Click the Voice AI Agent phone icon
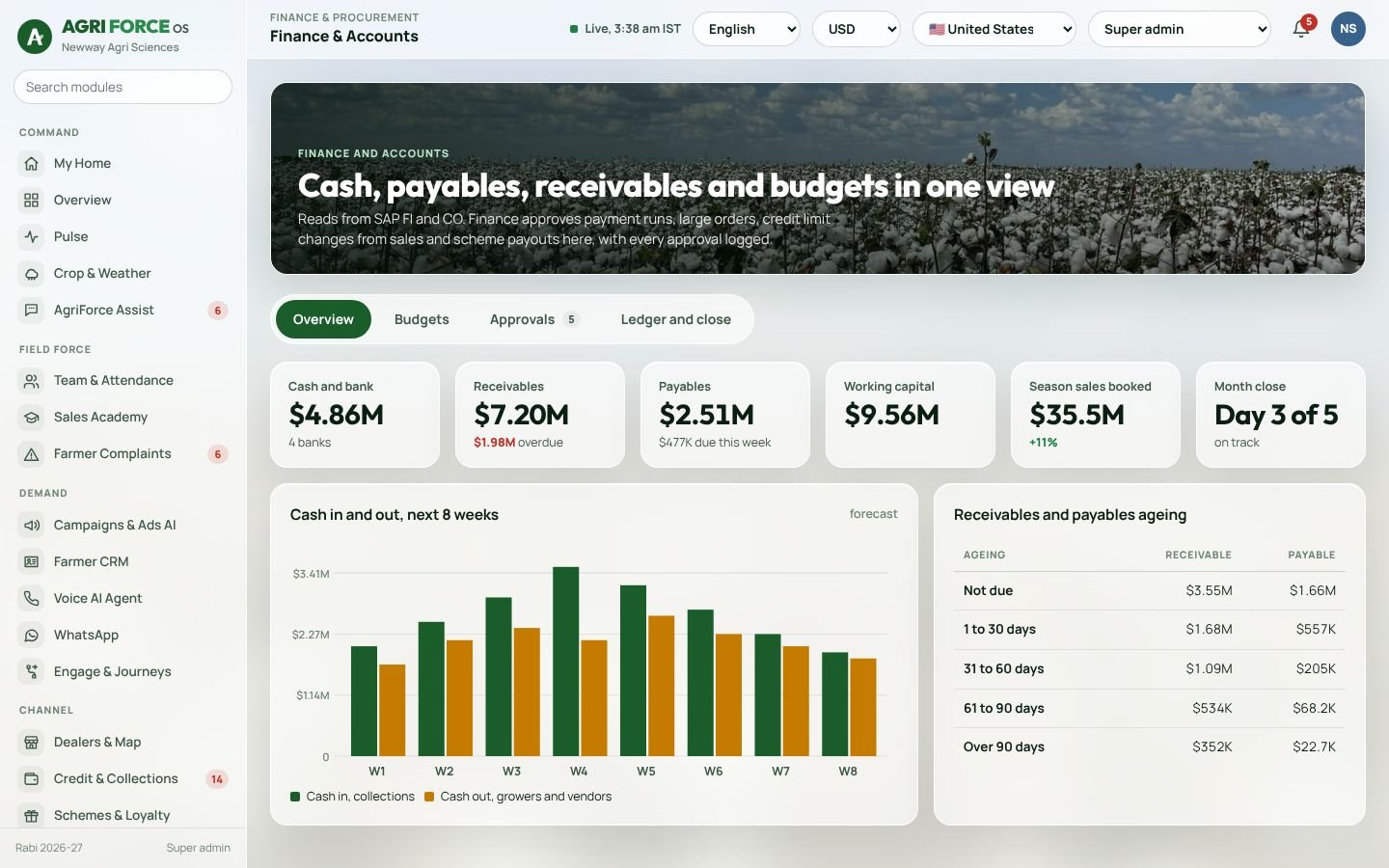The height and width of the screenshot is (868, 1389). click(x=32, y=599)
